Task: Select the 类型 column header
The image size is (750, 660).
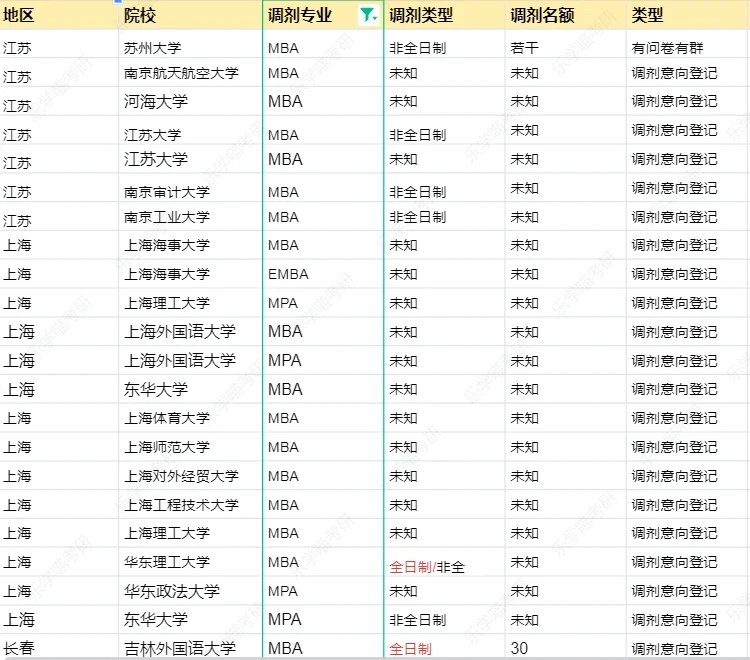Action: tap(647, 15)
